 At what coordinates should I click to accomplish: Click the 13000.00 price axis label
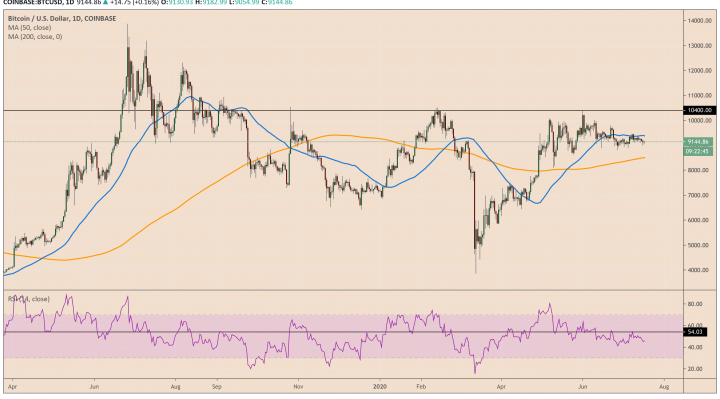pyautogui.click(x=700, y=46)
